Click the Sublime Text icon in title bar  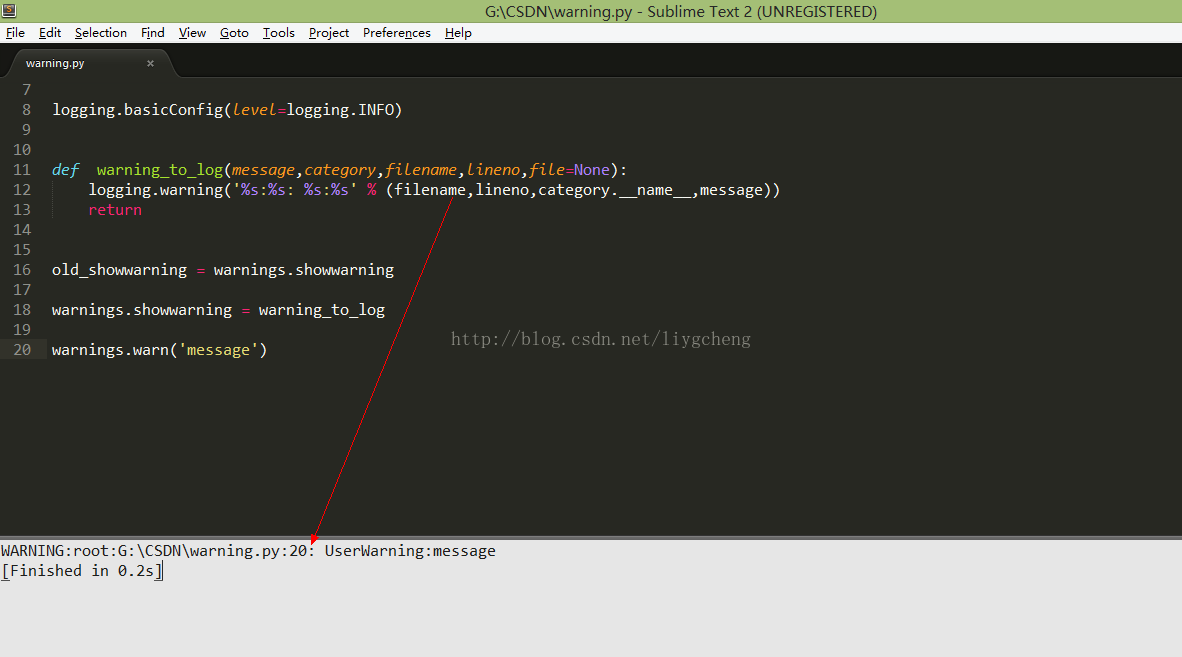point(9,11)
